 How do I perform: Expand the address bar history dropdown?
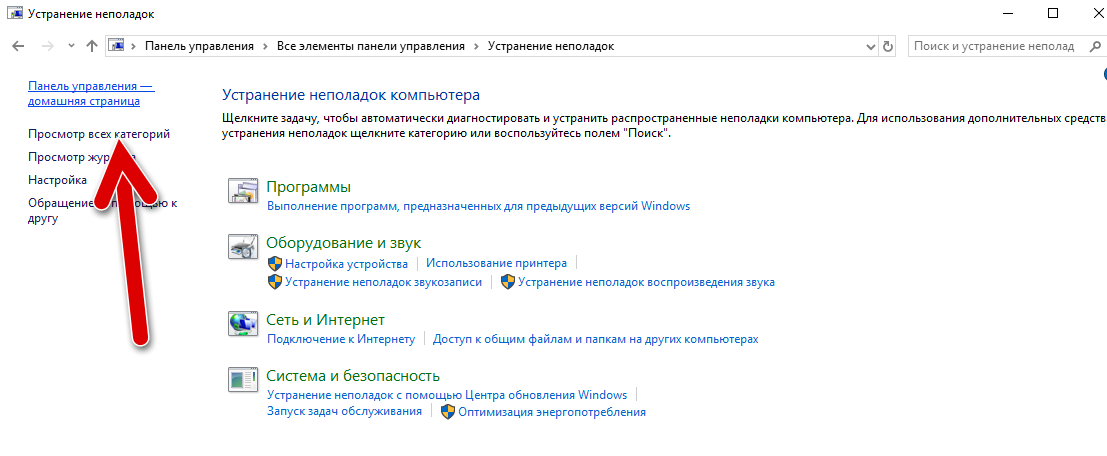coord(870,46)
